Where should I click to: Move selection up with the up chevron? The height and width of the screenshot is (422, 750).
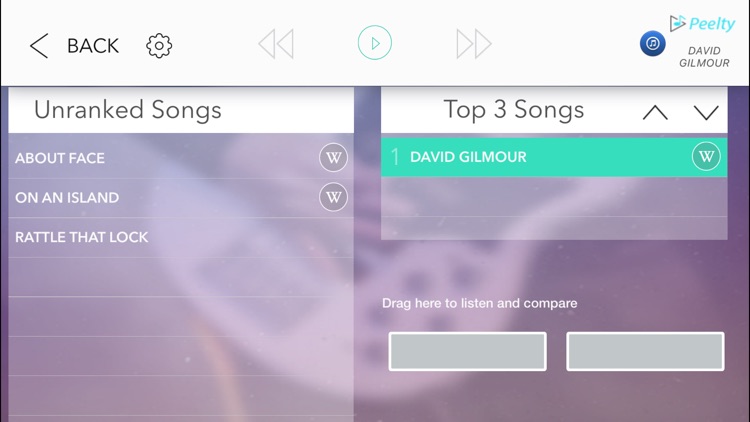(655, 112)
